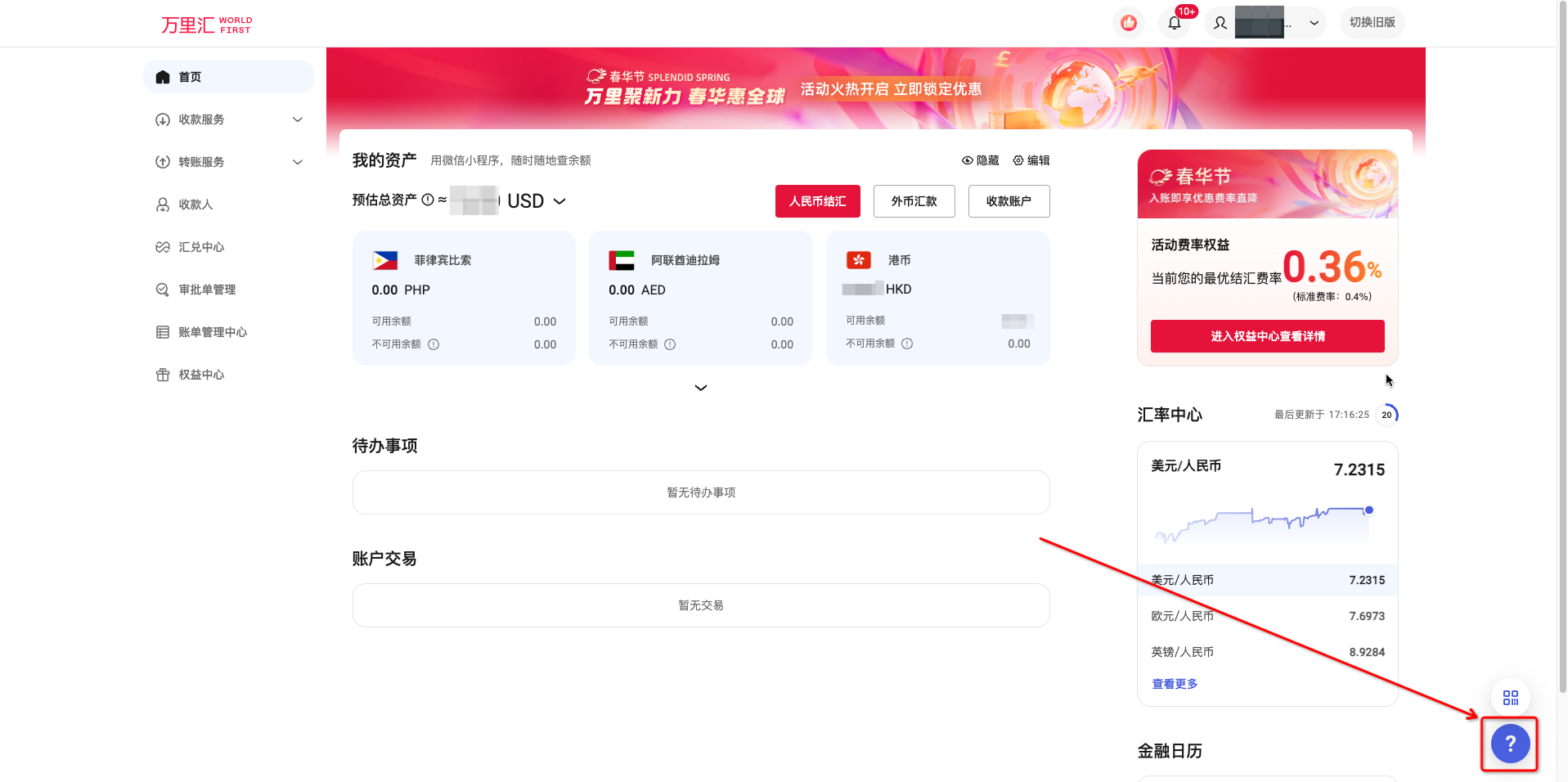Expand the 转账服务 sidebar menu
The height and width of the screenshot is (782, 1568).
tap(228, 161)
